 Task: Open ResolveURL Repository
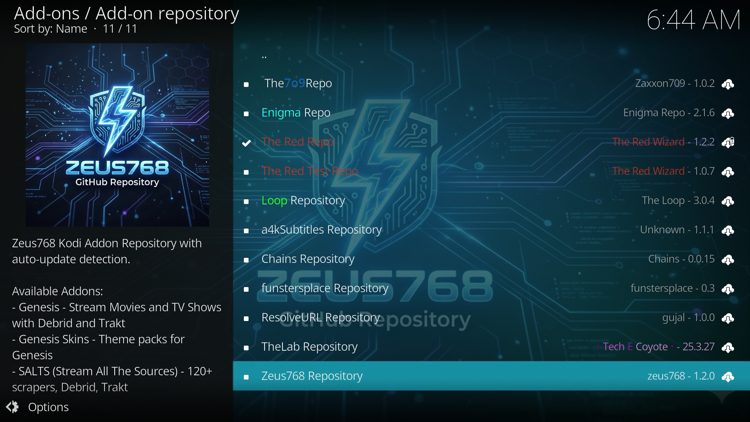(x=491, y=317)
